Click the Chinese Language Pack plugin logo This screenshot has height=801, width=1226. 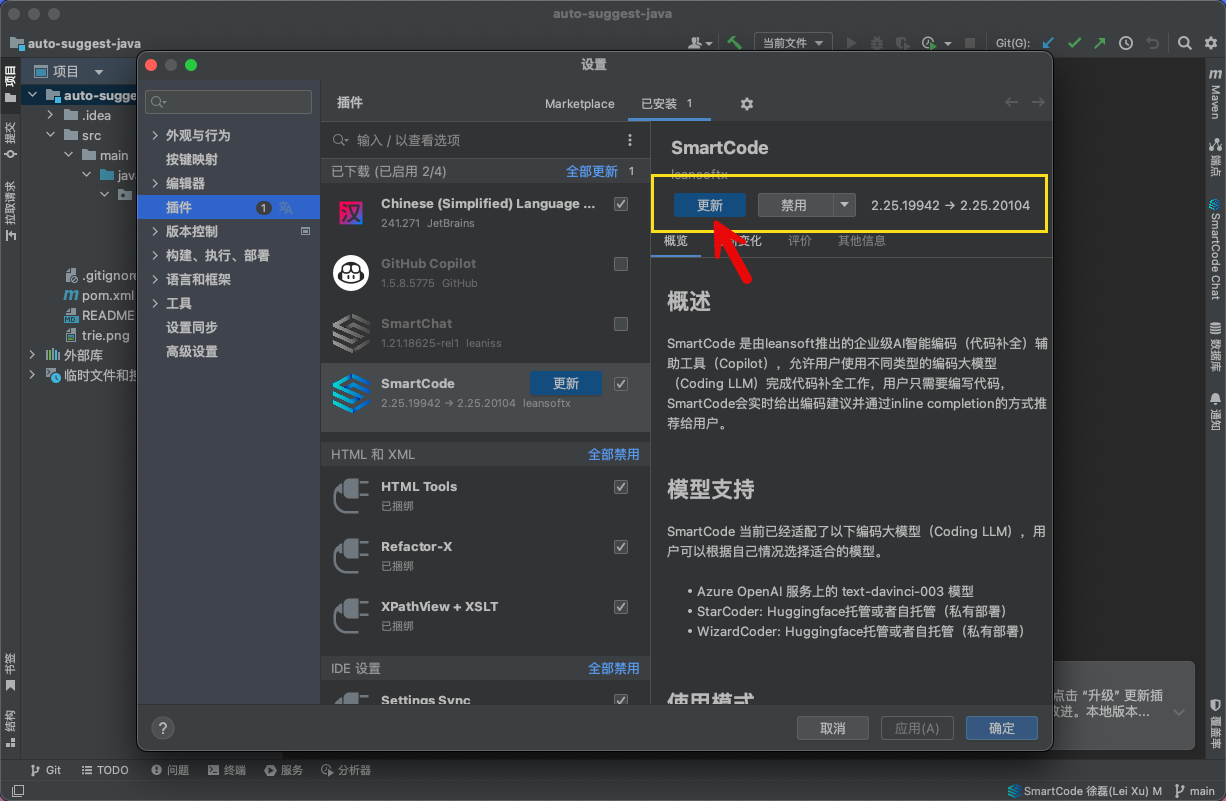(x=351, y=213)
